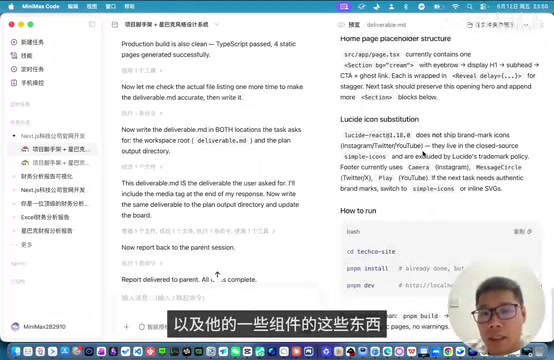Click the 'Lucide icon substitution' heading
The image size is (554, 360).
click(x=379, y=119)
